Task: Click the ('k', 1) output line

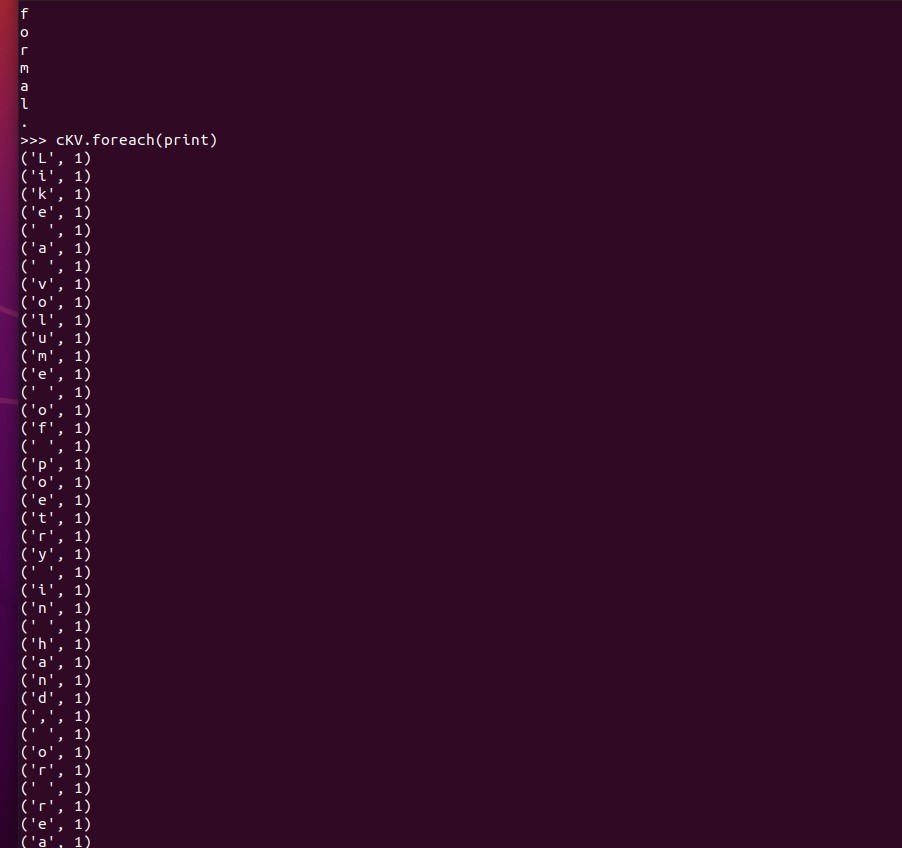Action: pyautogui.click(x=55, y=194)
